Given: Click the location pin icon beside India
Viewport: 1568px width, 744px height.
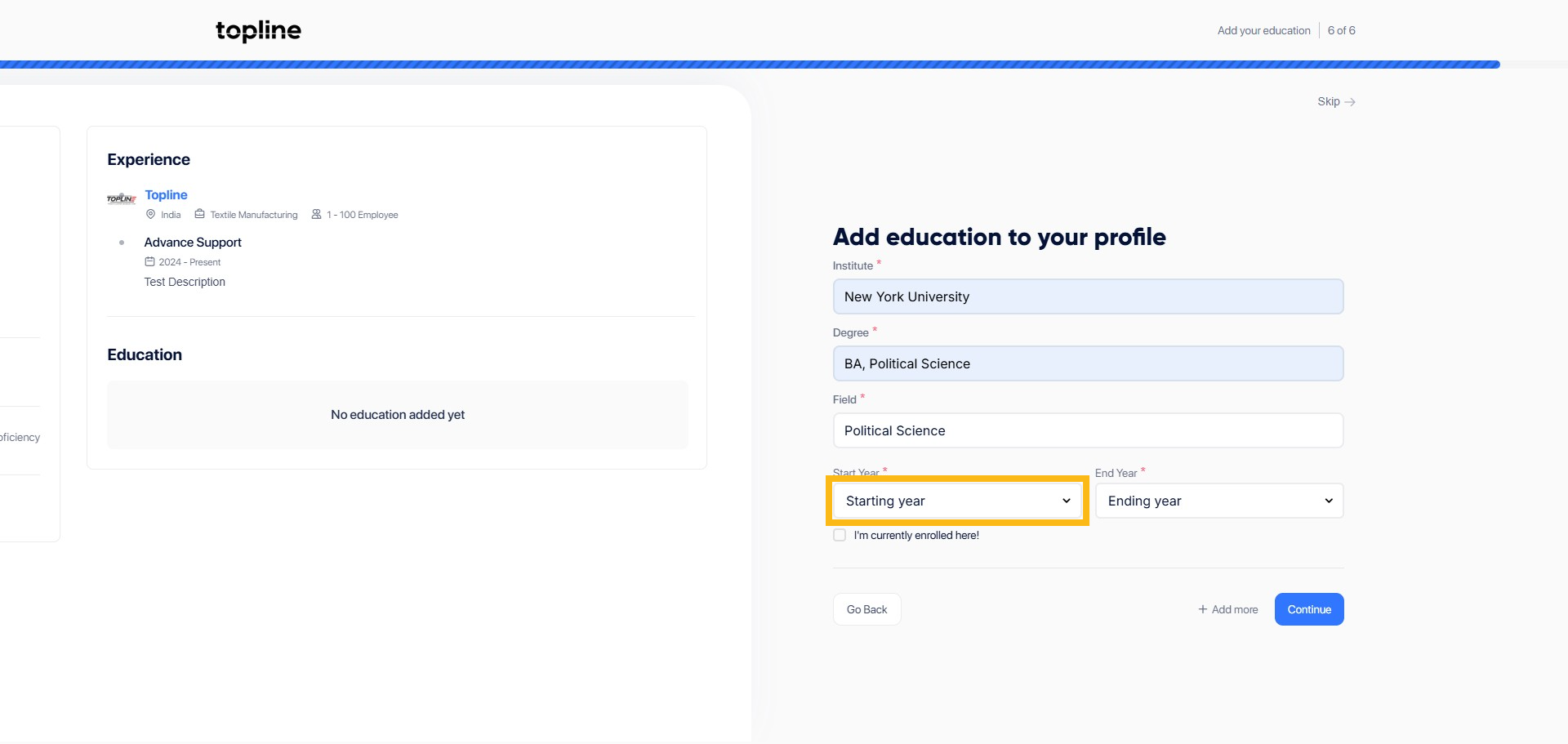Looking at the screenshot, I should click(x=150, y=214).
